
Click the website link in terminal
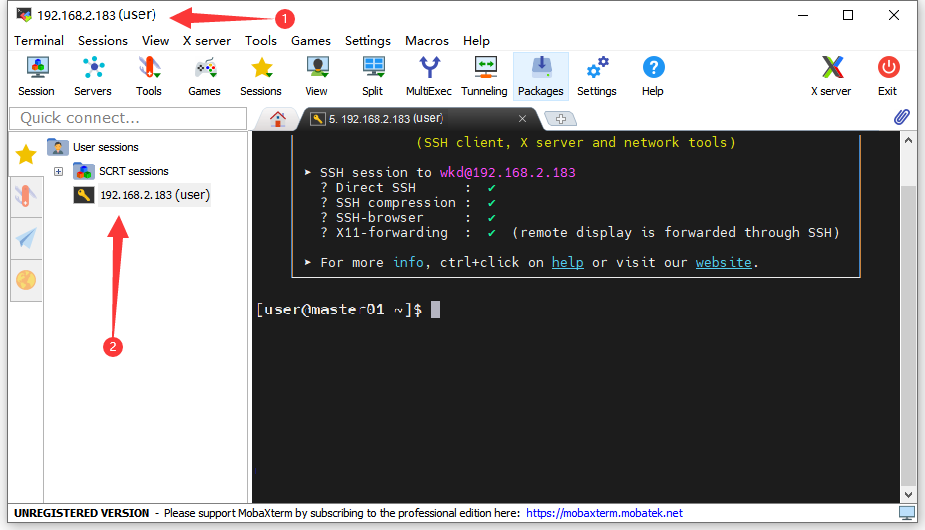pos(723,262)
